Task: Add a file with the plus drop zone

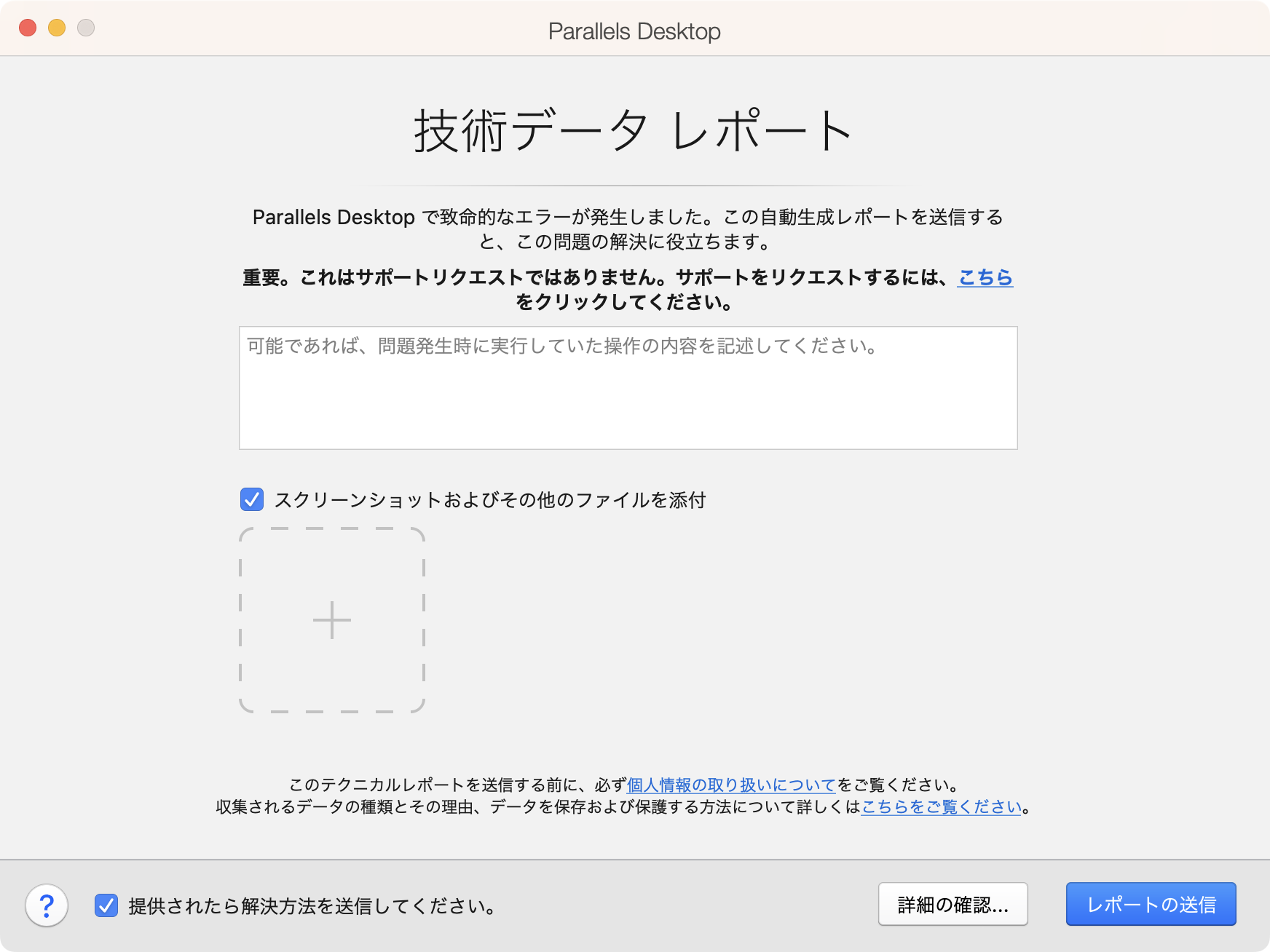Action: tap(332, 620)
